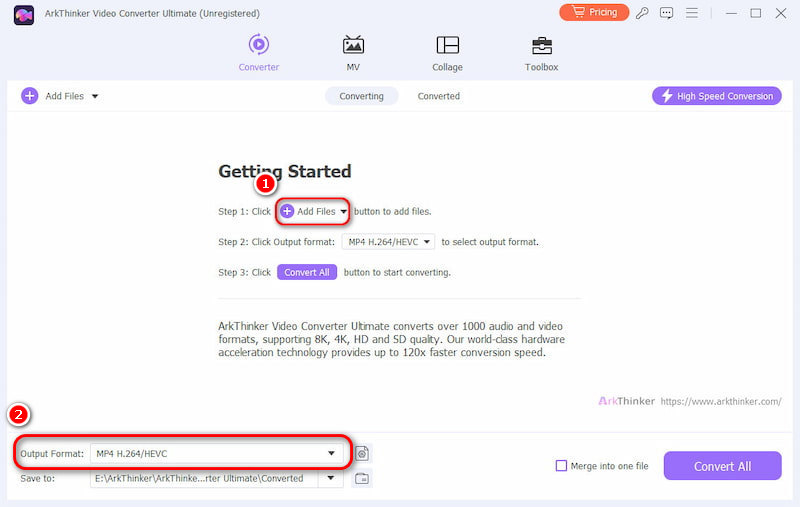Show the Converted list
This screenshot has width=800, height=507.
[438, 96]
